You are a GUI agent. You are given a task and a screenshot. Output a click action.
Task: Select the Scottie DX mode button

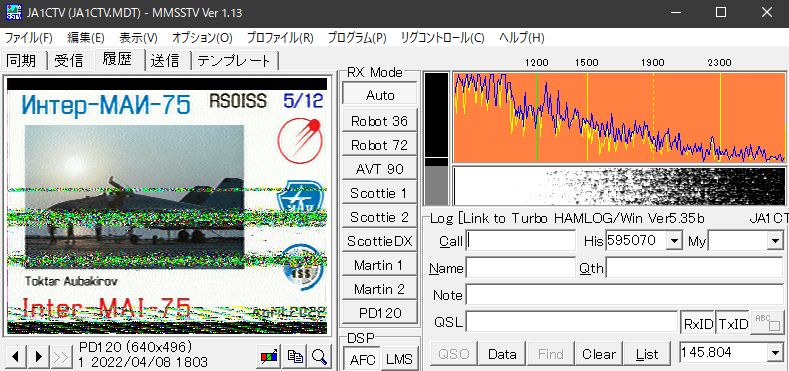pos(380,241)
